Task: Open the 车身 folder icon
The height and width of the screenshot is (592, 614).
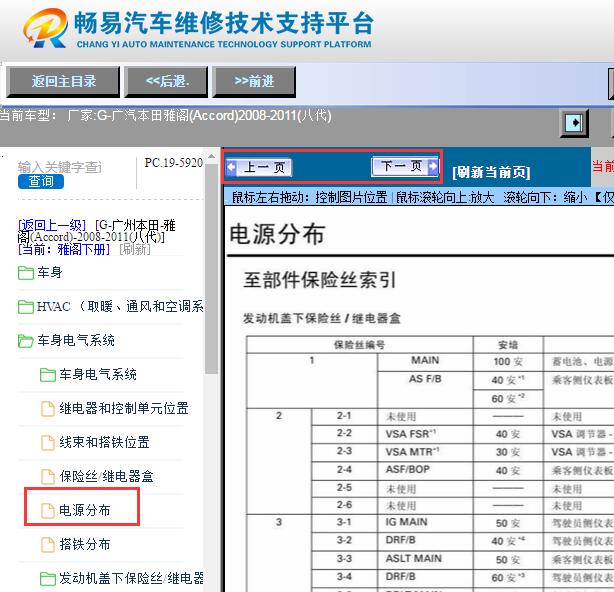Action: click(x=26, y=273)
